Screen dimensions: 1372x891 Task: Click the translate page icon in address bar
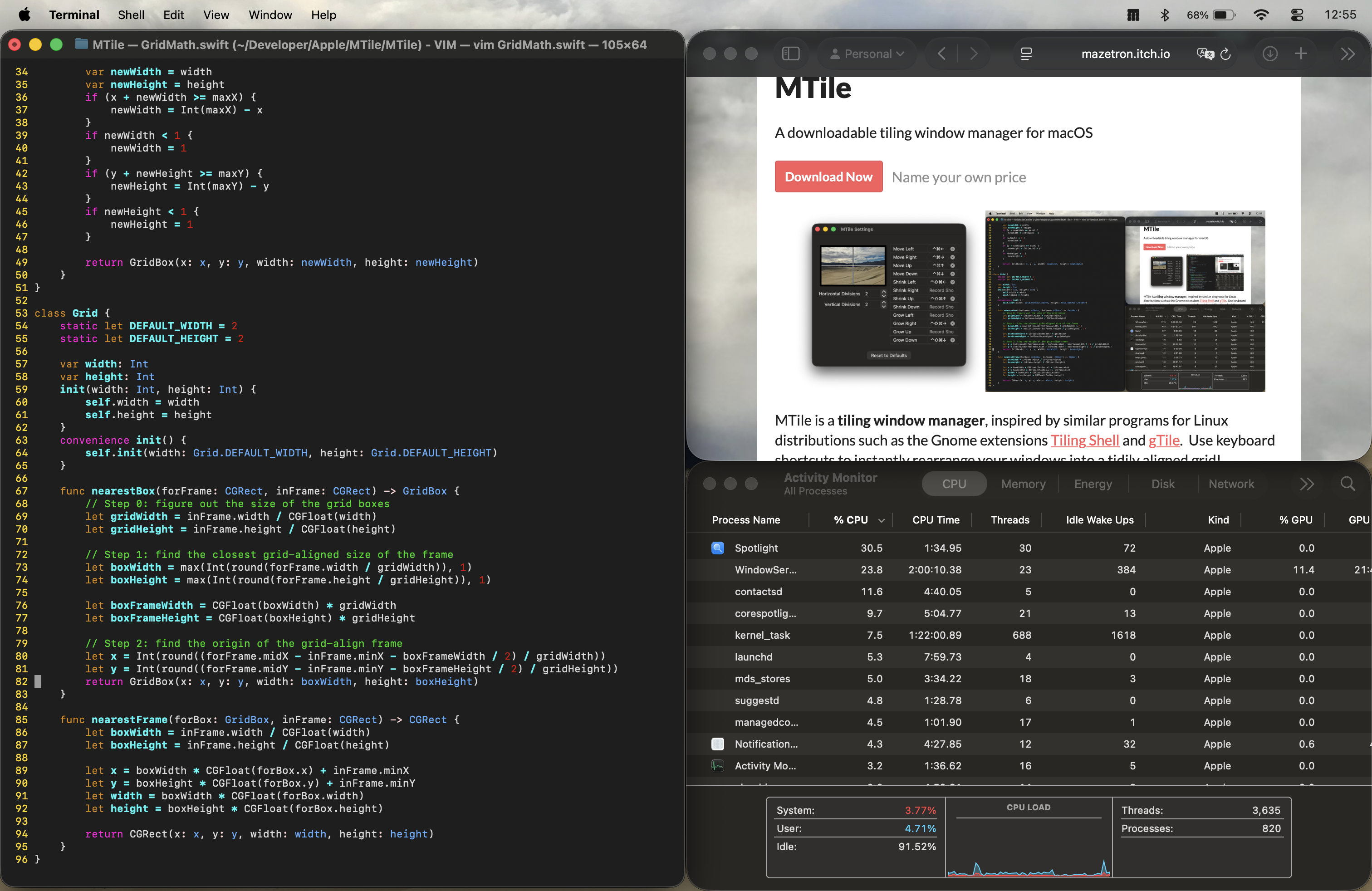coord(1205,54)
